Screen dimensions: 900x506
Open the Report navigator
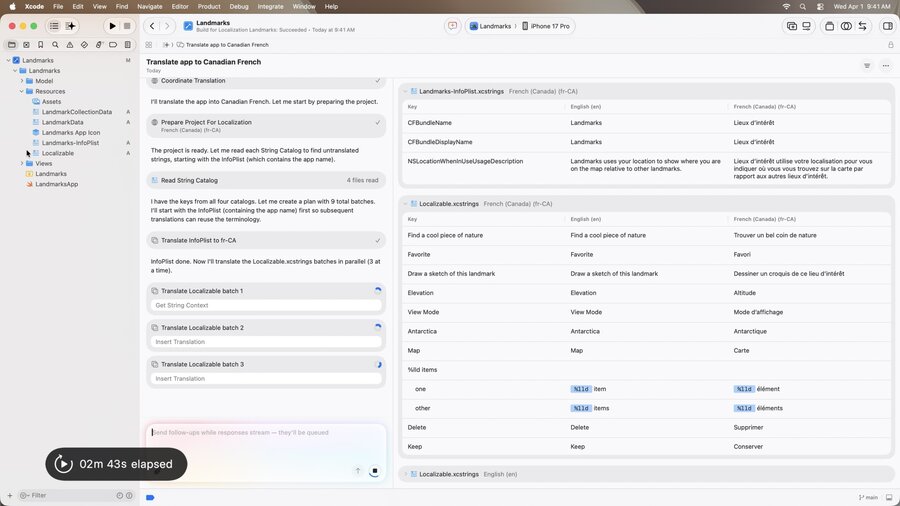[x=127, y=45]
